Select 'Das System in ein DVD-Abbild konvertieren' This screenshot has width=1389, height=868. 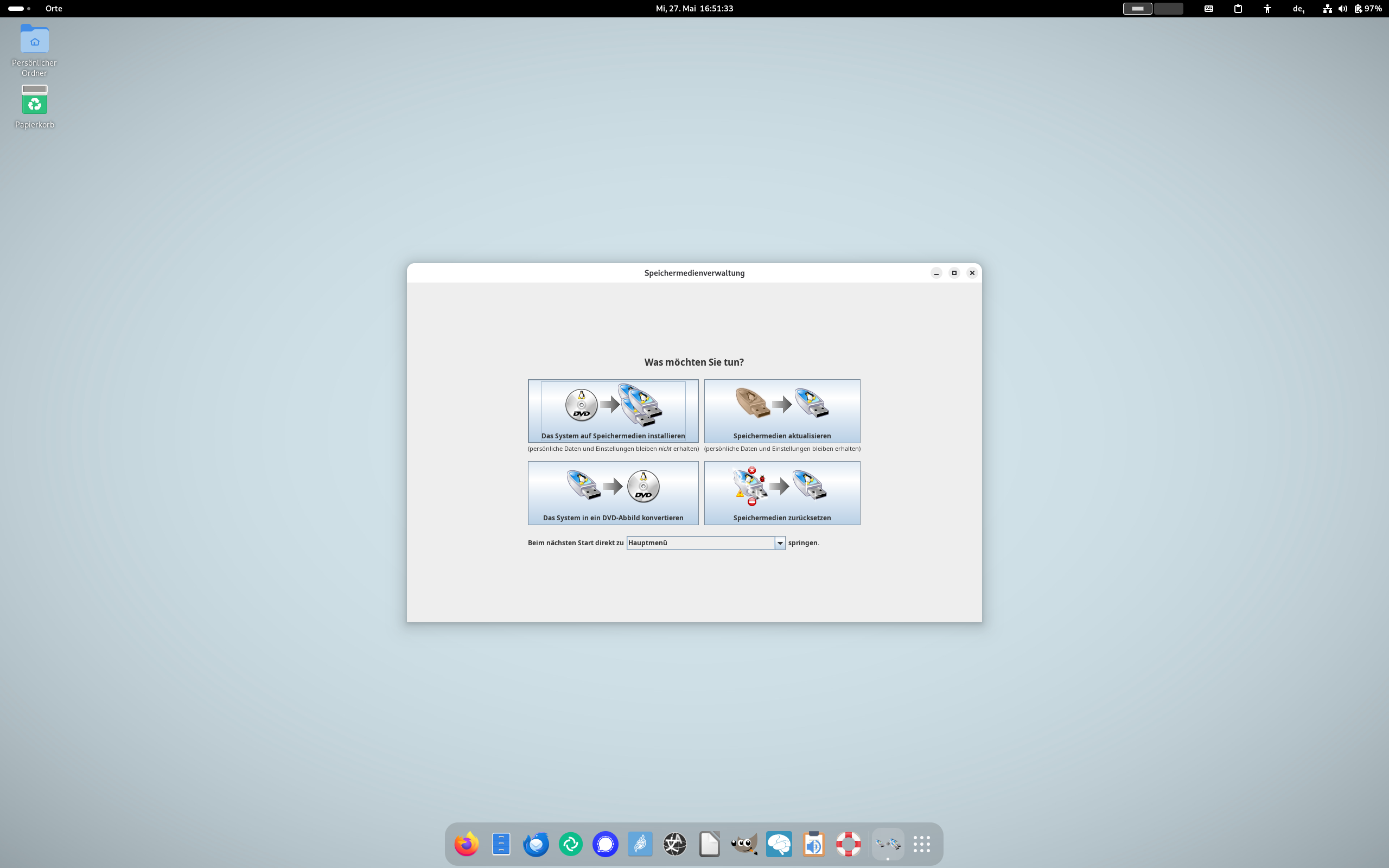pyautogui.click(x=613, y=493)
